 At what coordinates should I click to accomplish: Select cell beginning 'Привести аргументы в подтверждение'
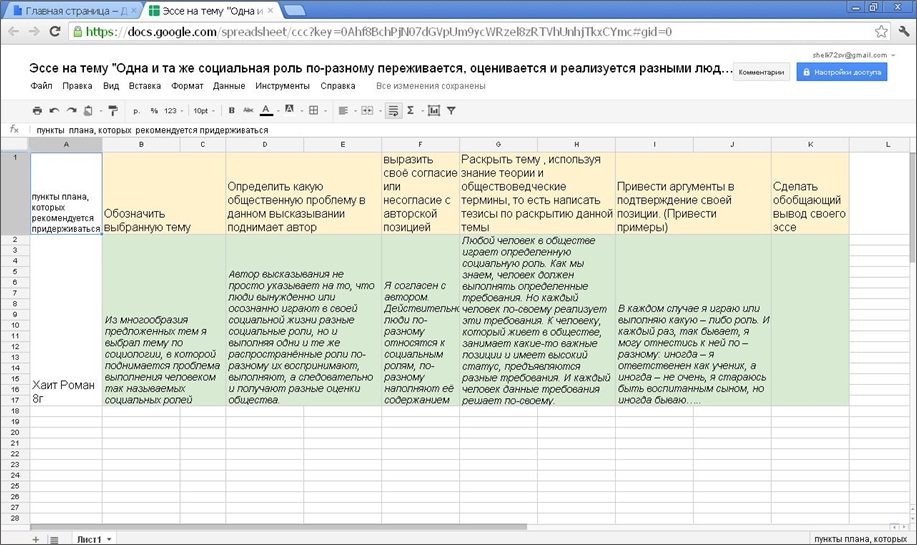693,193
